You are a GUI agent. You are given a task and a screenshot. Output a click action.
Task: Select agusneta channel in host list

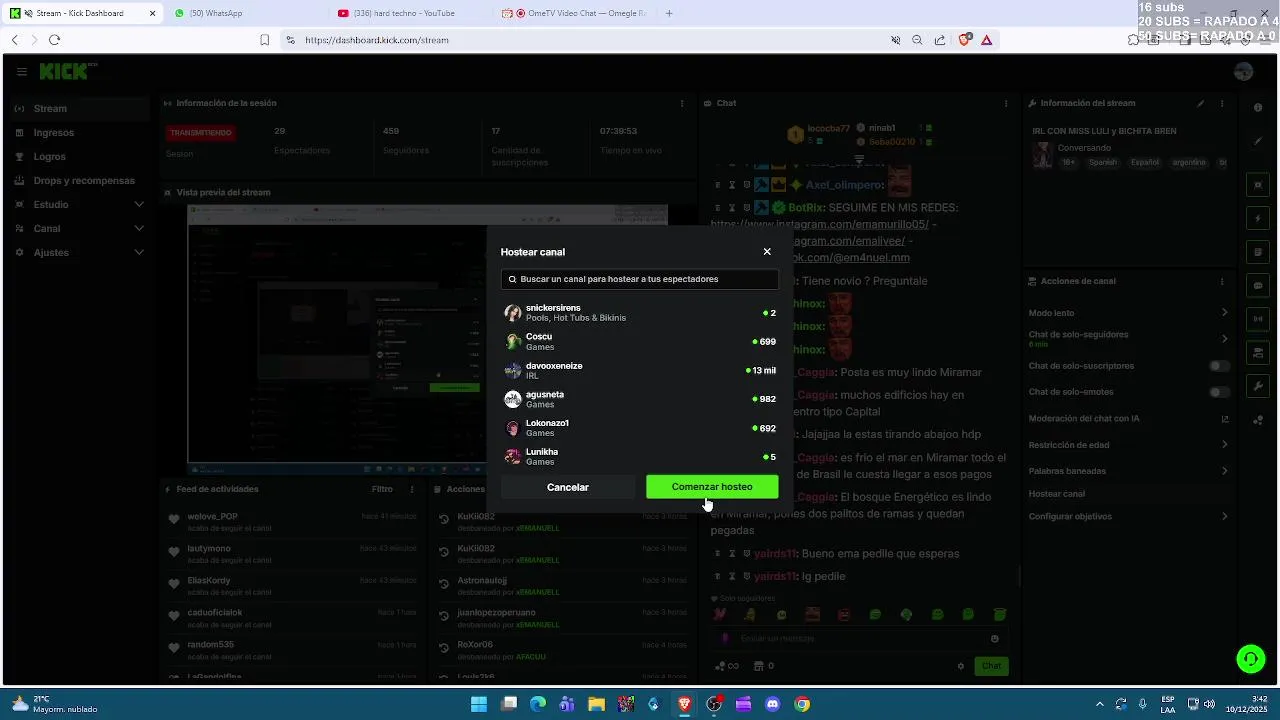(x=639, y=399)
